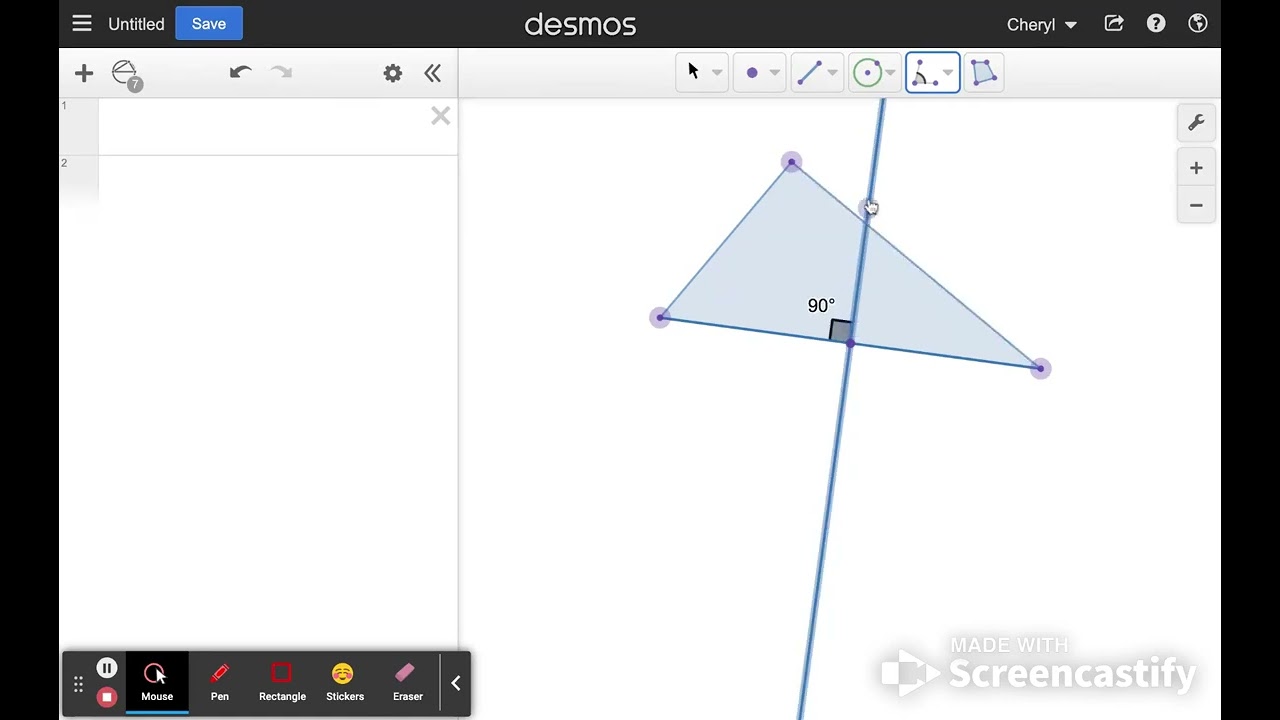Click the 90° angle label
1280x720 pixels.
(821, 306)
